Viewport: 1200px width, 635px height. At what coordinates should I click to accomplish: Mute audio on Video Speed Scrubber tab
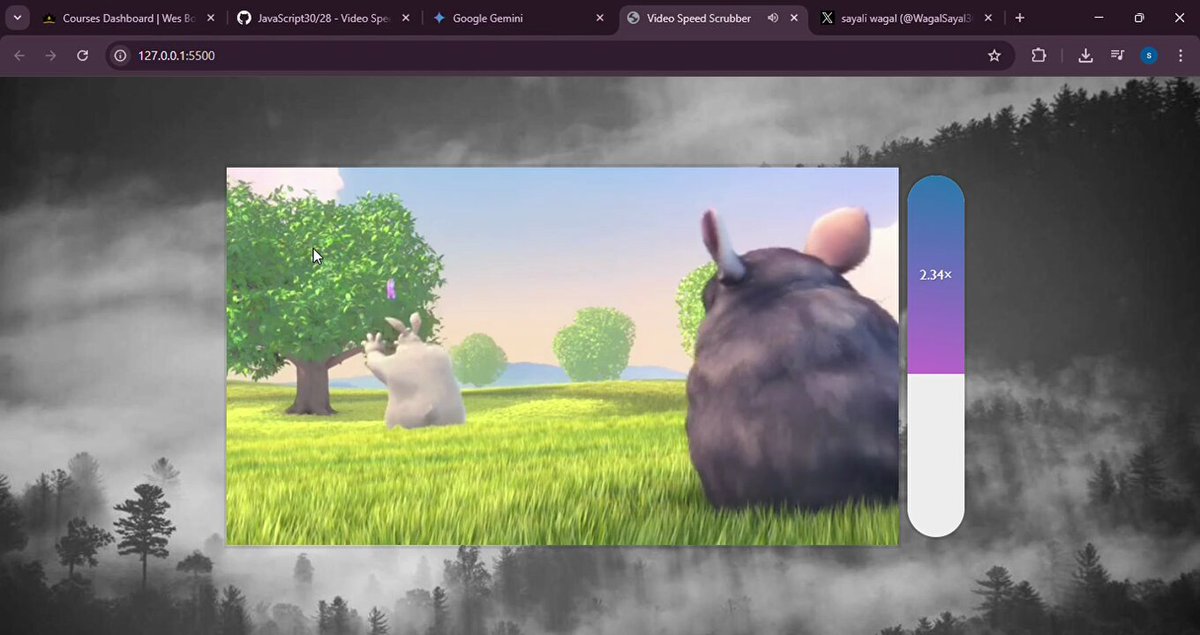(773, 18)
